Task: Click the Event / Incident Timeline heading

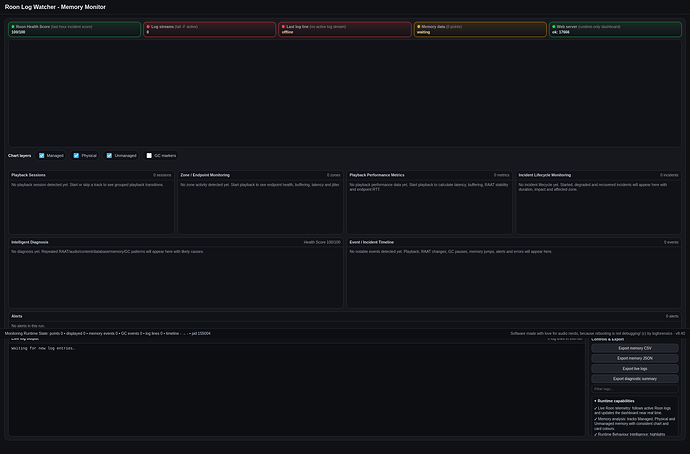Action: [371, 242]
